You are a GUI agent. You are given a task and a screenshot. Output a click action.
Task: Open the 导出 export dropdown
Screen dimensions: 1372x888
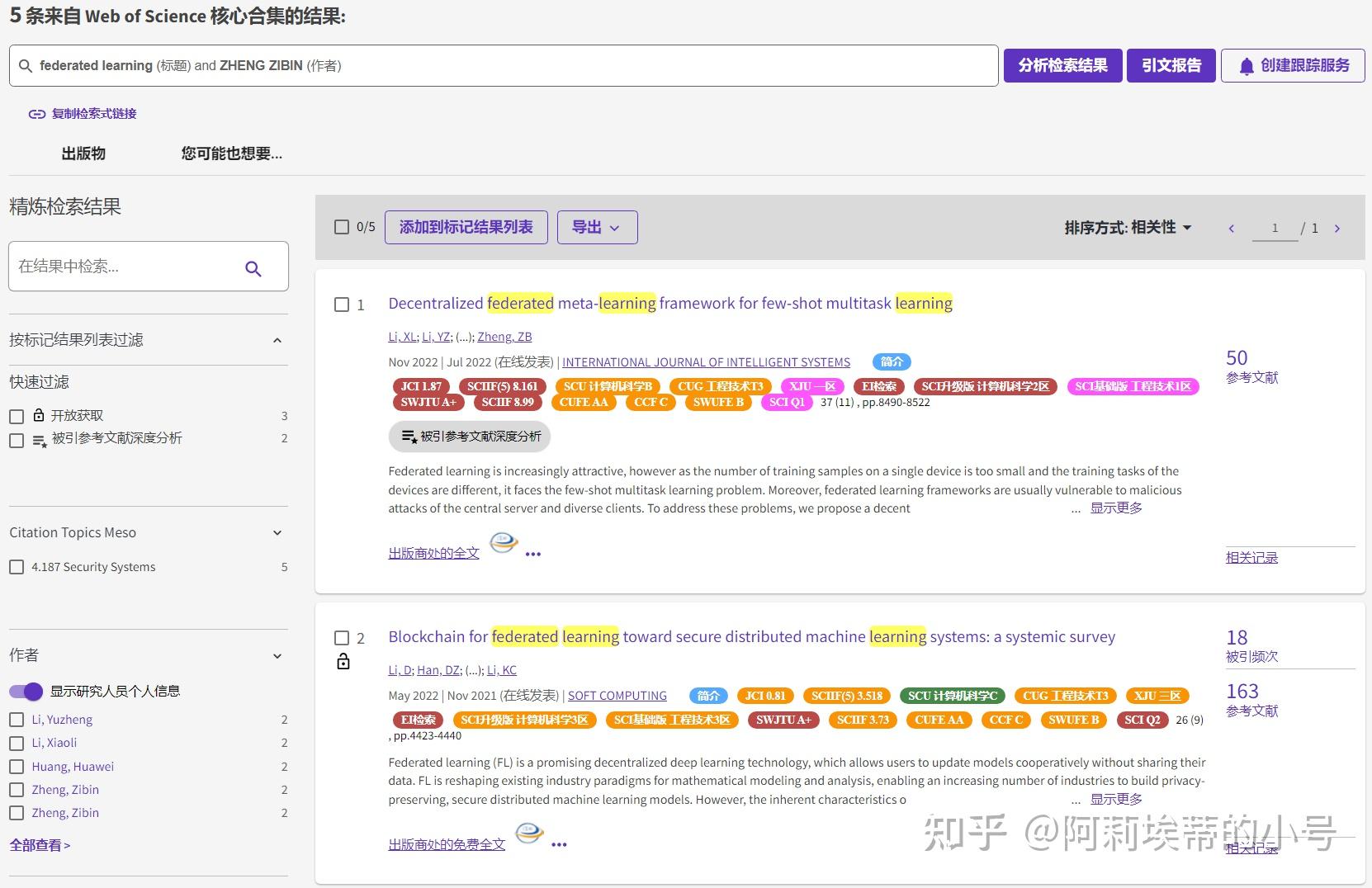click(597, 227)
